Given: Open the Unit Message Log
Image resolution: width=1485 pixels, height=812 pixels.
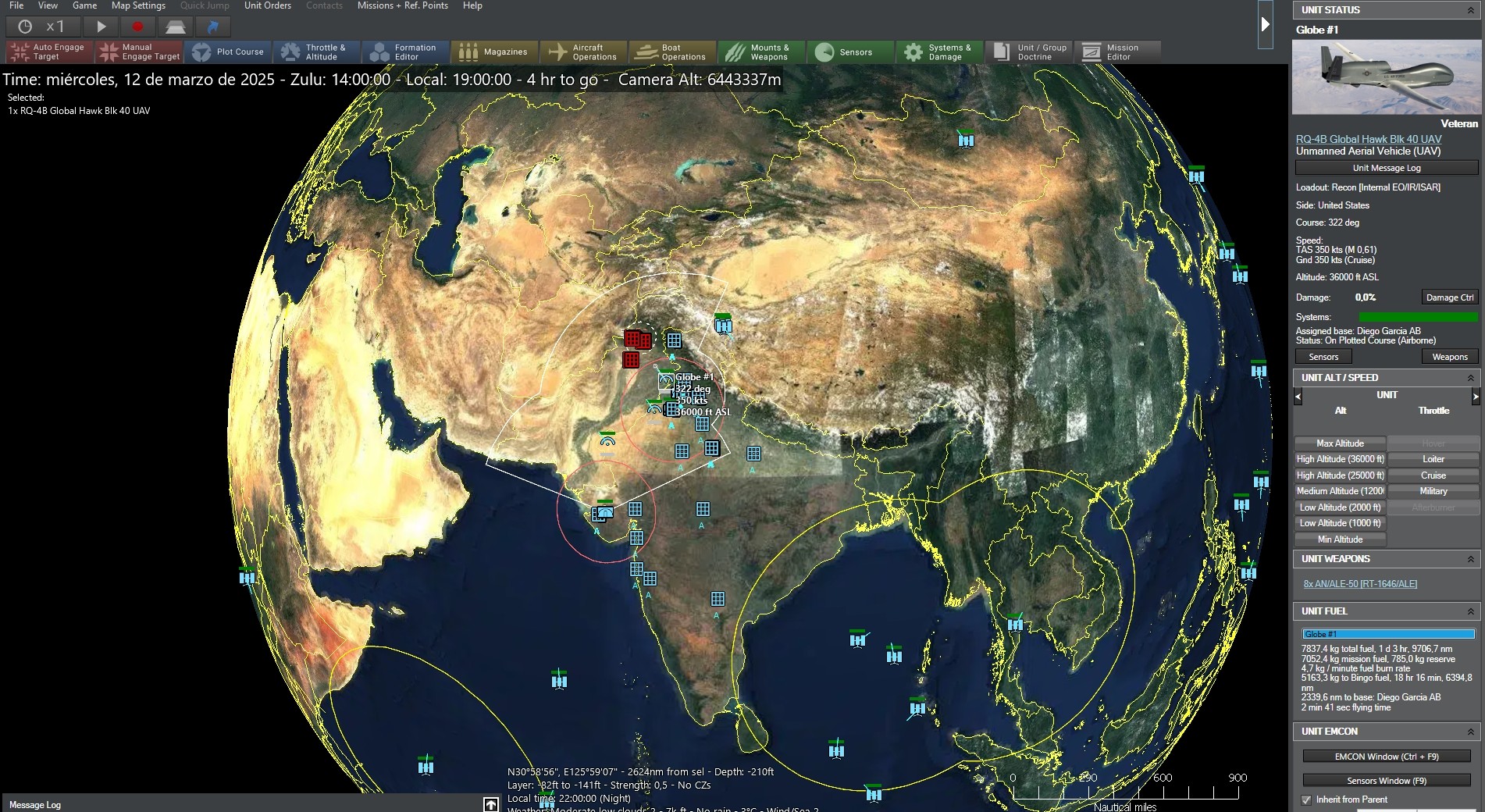Looking at the screenshot, I should click(1386, 167).
